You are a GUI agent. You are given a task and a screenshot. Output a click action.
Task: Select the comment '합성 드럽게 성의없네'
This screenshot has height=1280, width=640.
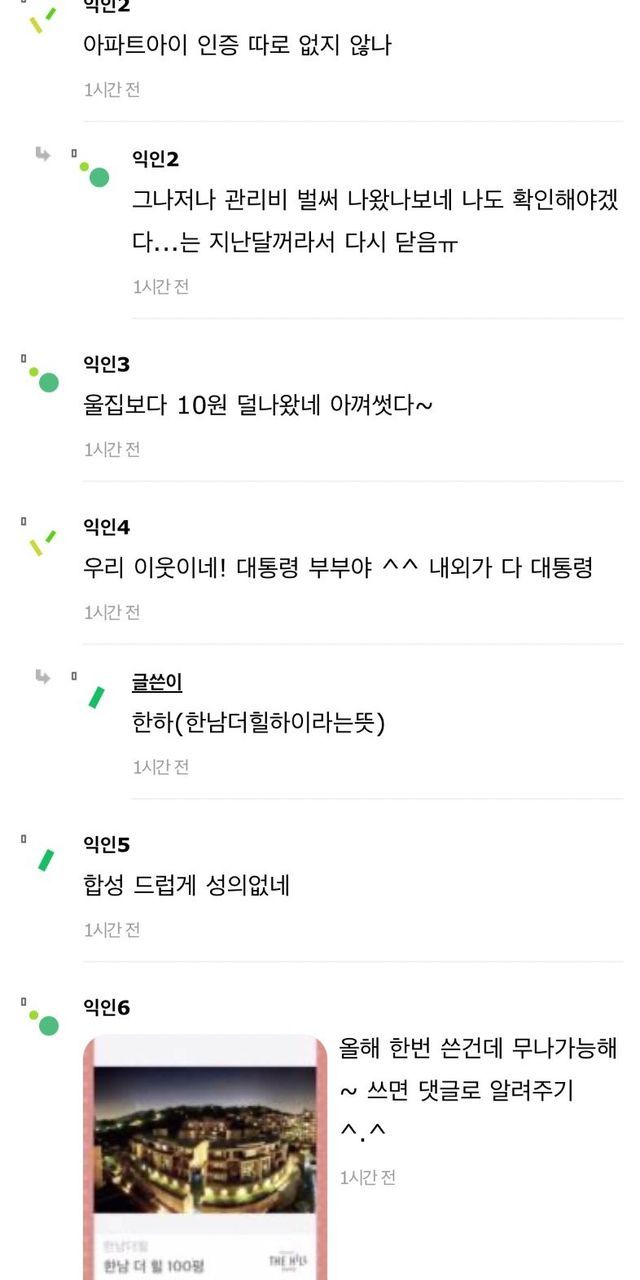click(x=187, y=885)
